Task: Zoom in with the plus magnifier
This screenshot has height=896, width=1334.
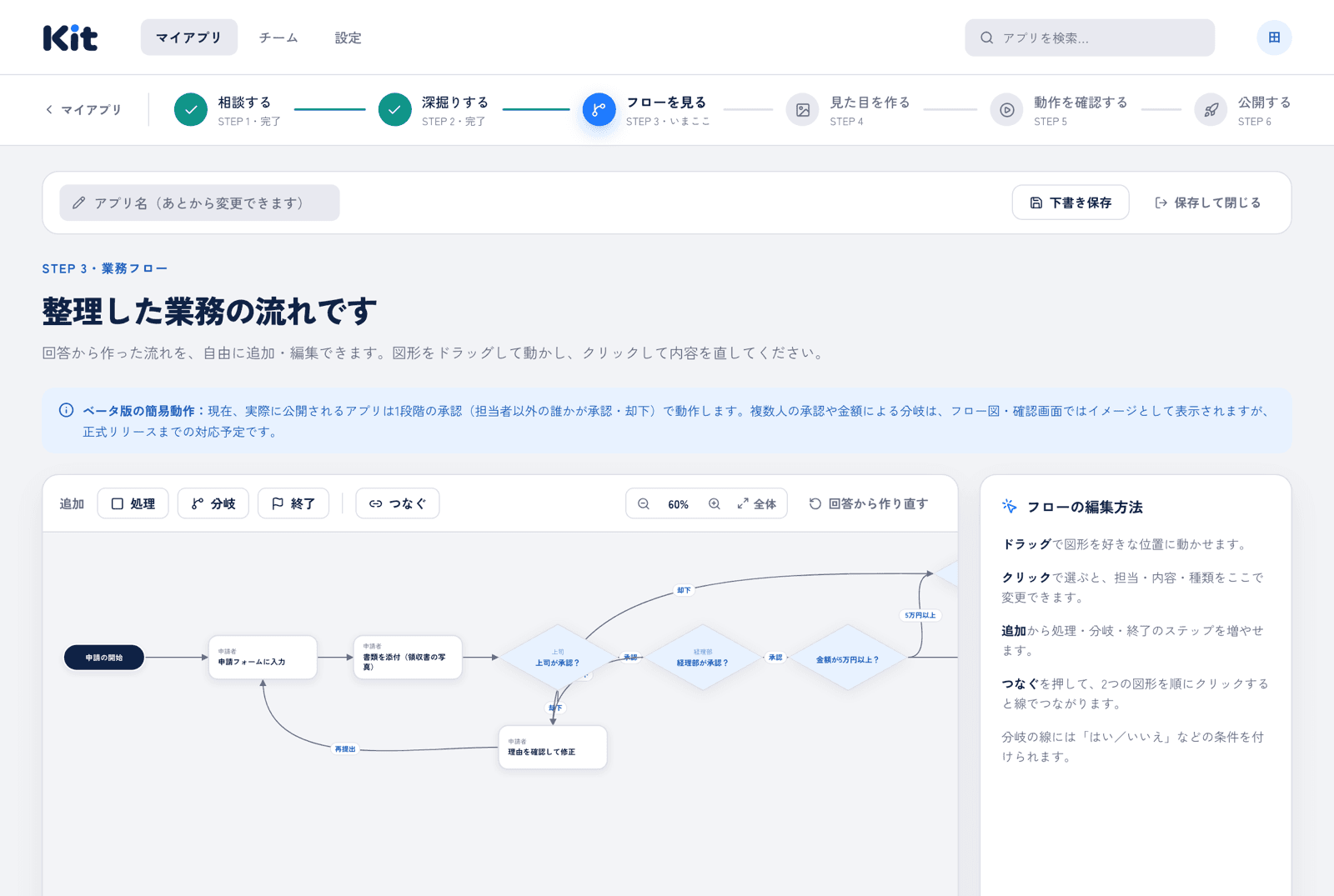Action: click(x=715, y=503)
